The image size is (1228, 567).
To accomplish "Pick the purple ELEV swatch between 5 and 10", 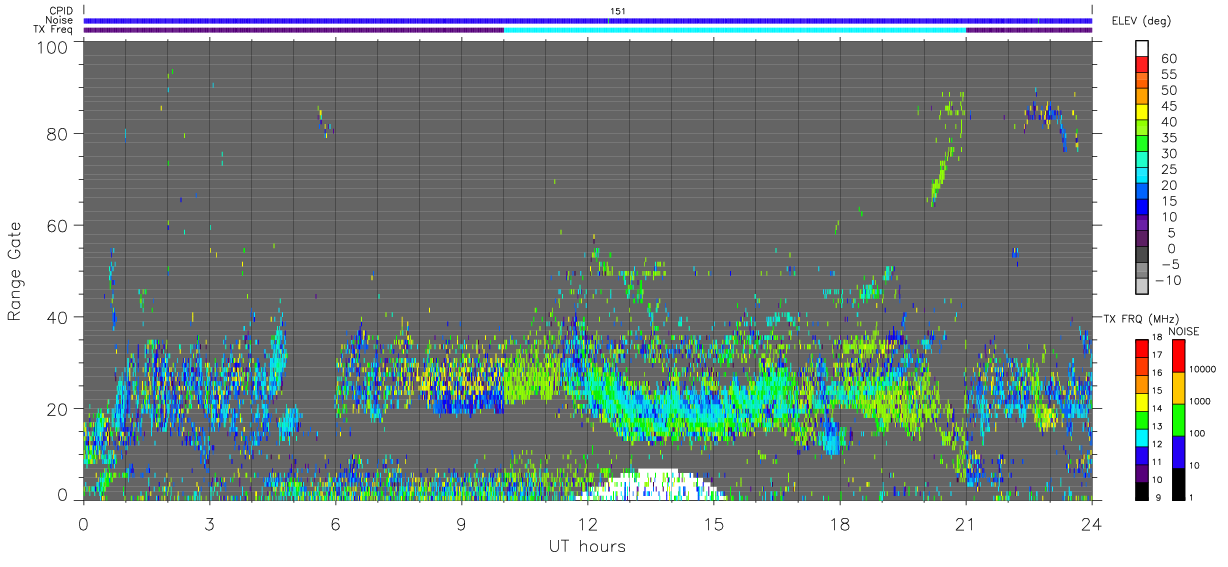I will pos(1142,223).
